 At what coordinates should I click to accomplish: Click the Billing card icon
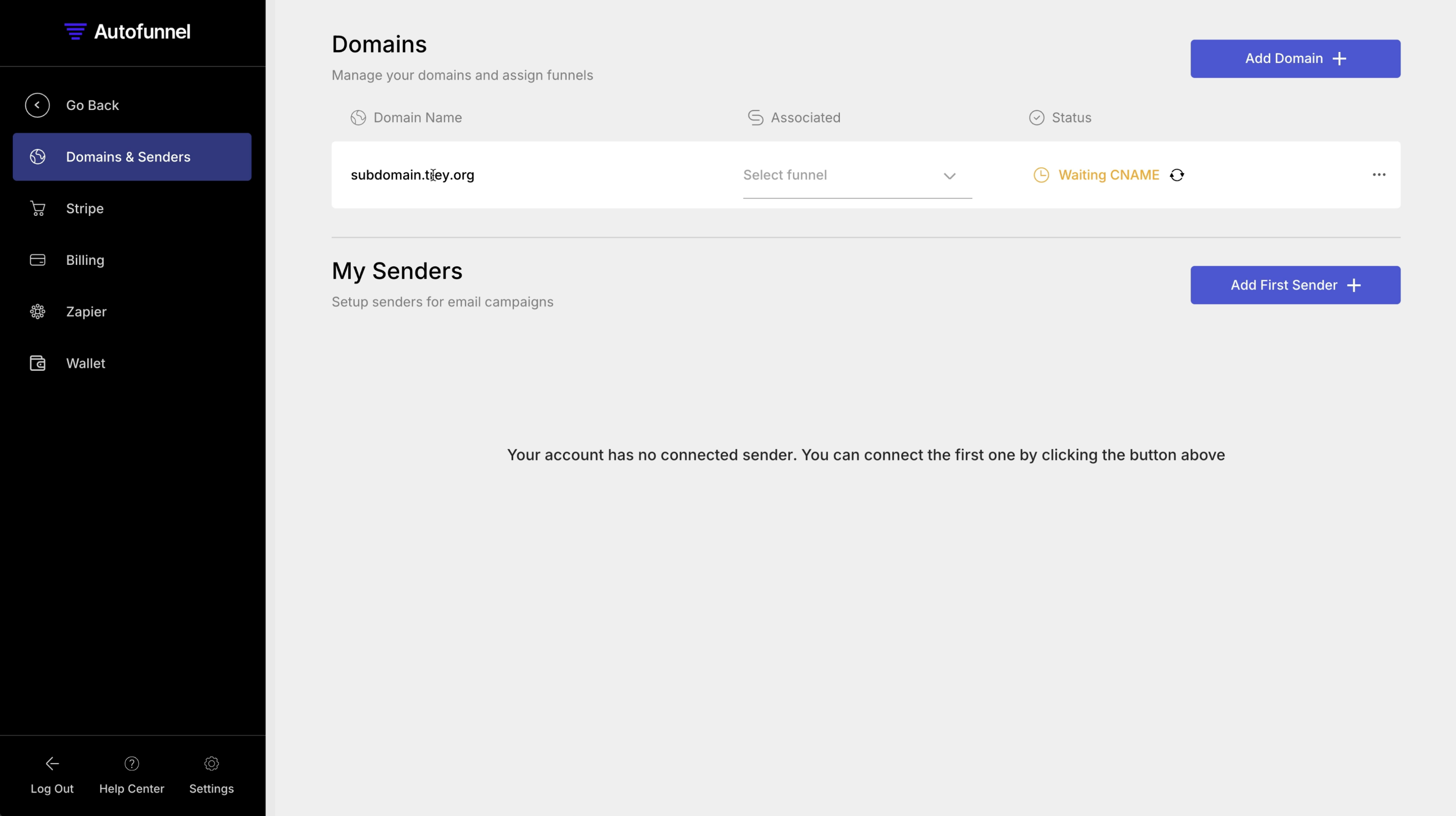(x=38, y=260)
